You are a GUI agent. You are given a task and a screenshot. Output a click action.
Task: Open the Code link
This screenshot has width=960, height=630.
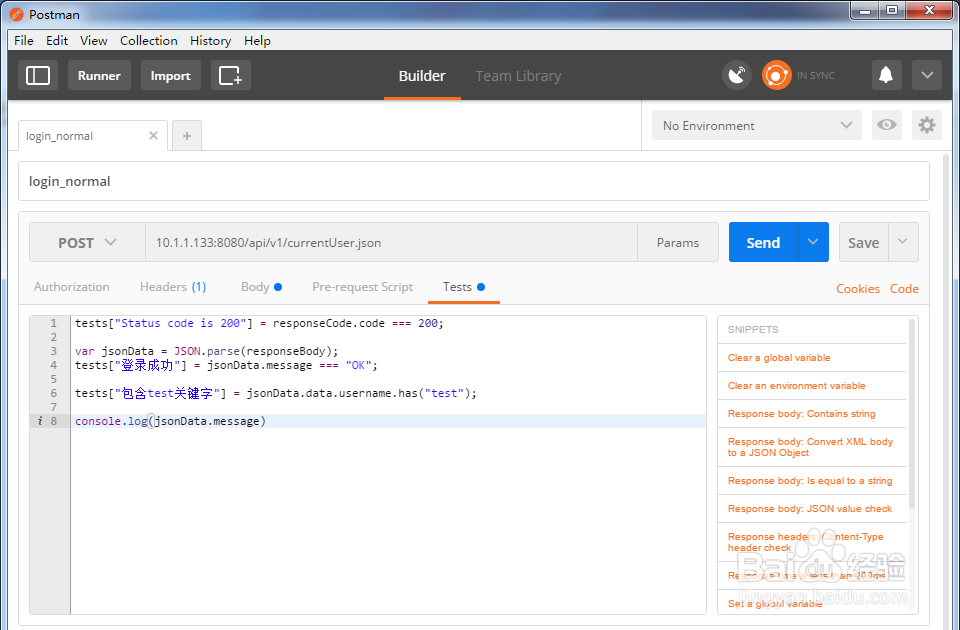pyautogui.click(x=904, y=288)
